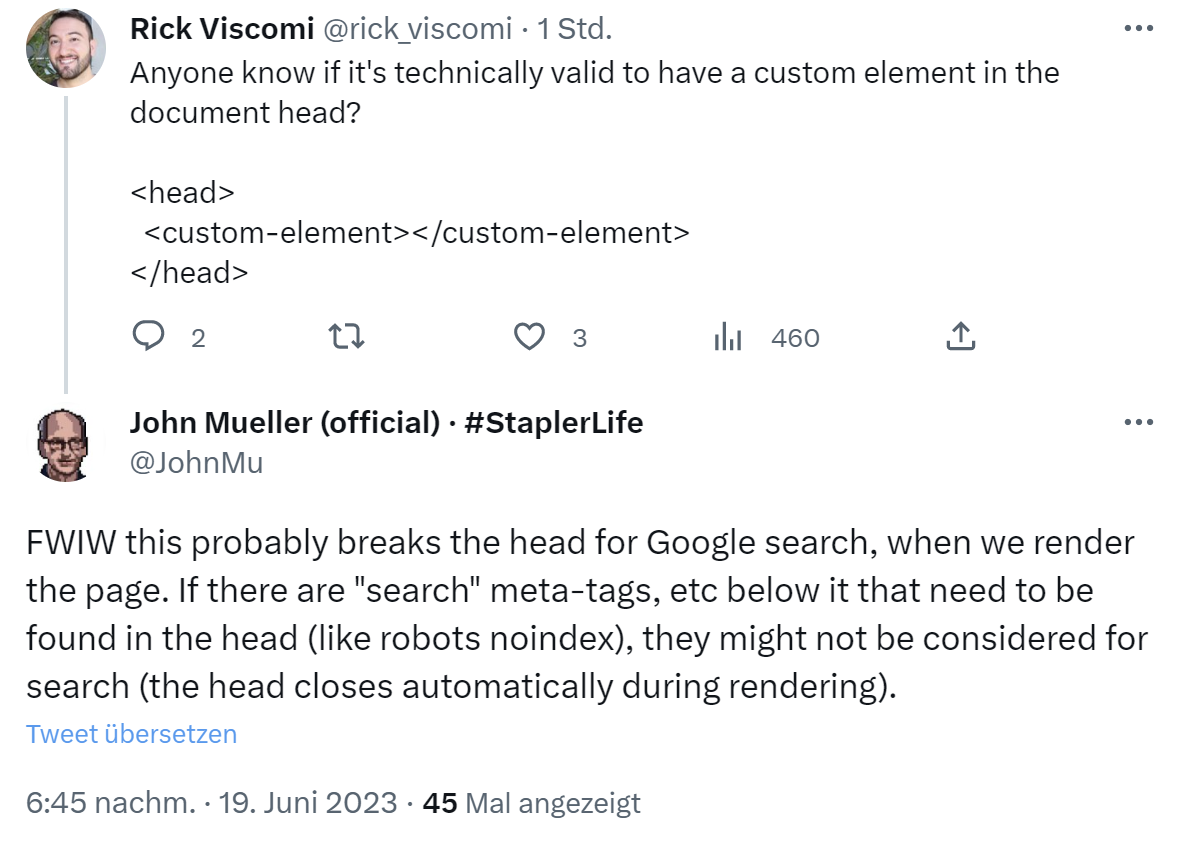Select the @JohnMu handle
Viewport: 1177px width, 853px height.
(x=197, y=463)
